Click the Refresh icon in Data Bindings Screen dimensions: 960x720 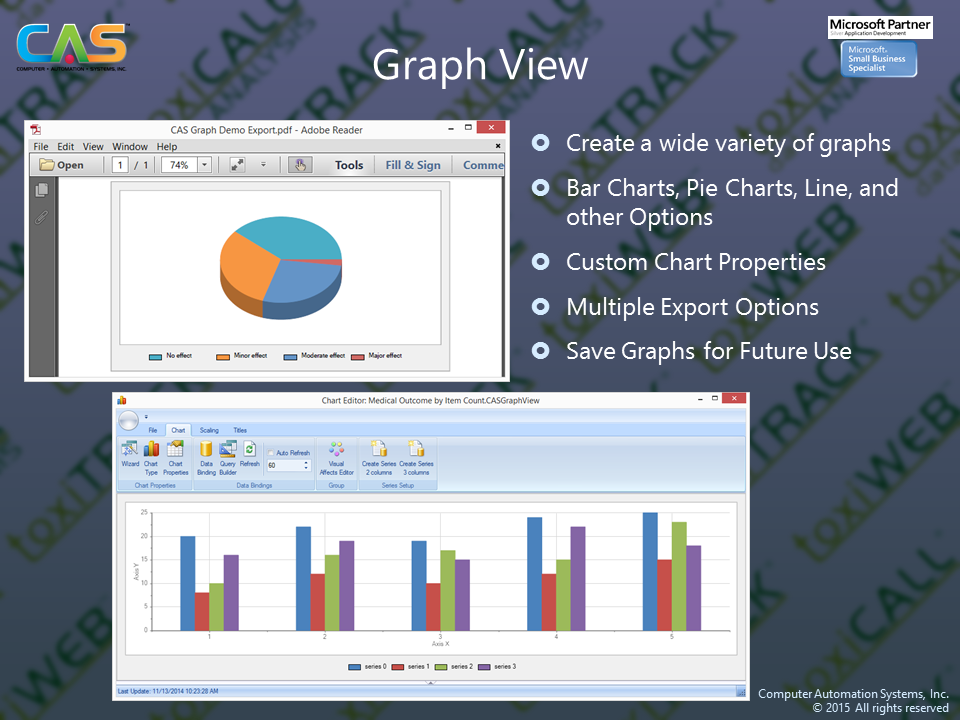pyautogui.click(x=250, y=456)
